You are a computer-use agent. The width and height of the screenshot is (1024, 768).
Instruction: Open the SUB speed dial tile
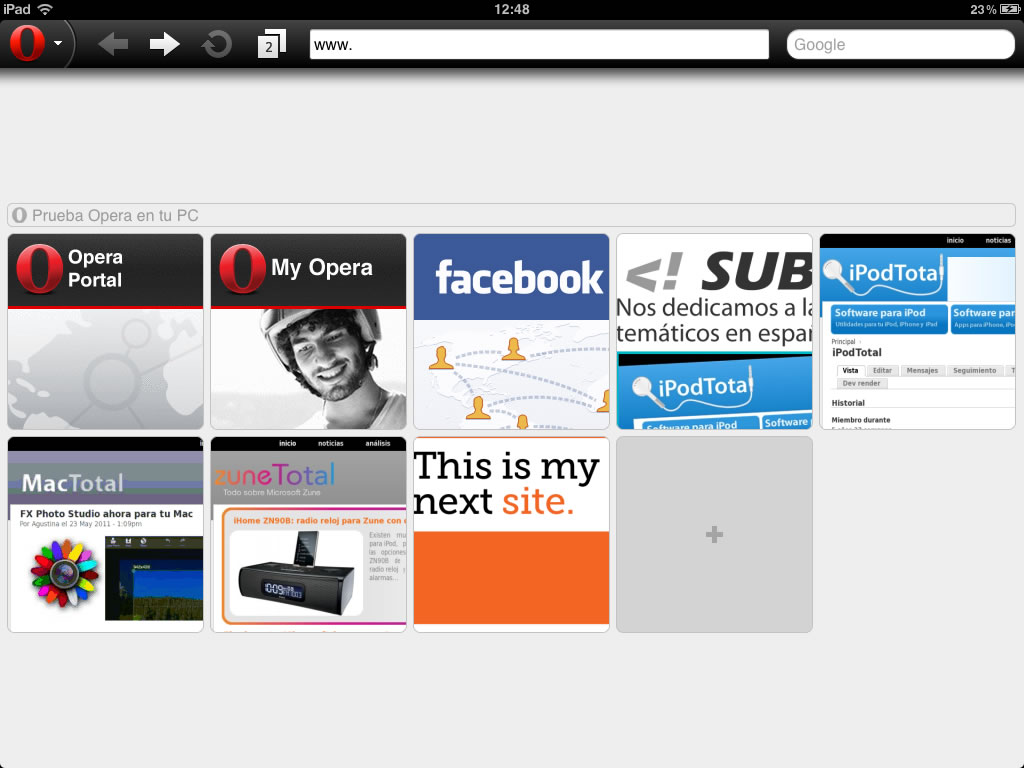(x=714, y=332)
